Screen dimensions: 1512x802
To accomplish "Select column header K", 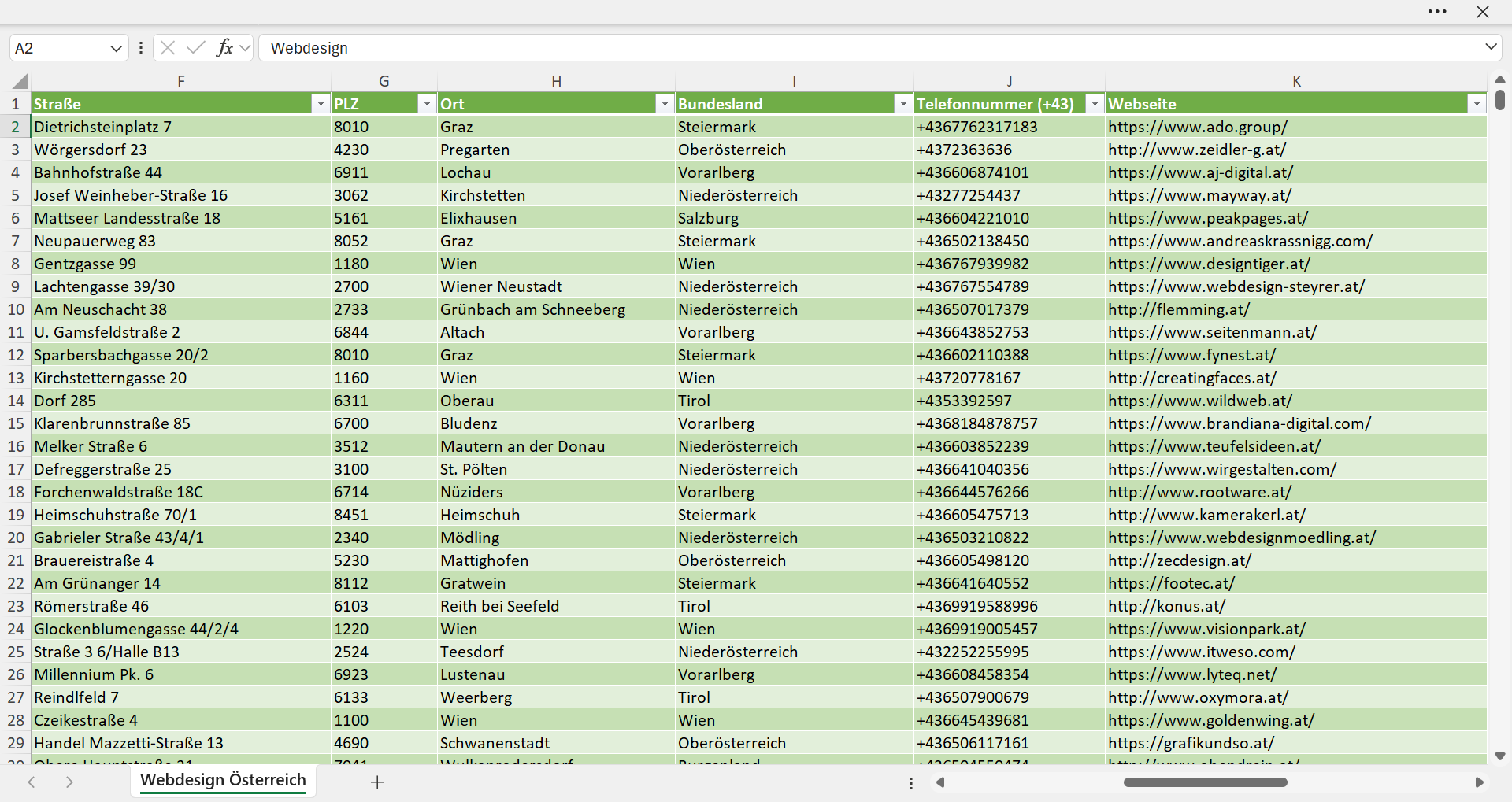I will click(x=1296, y=81).
